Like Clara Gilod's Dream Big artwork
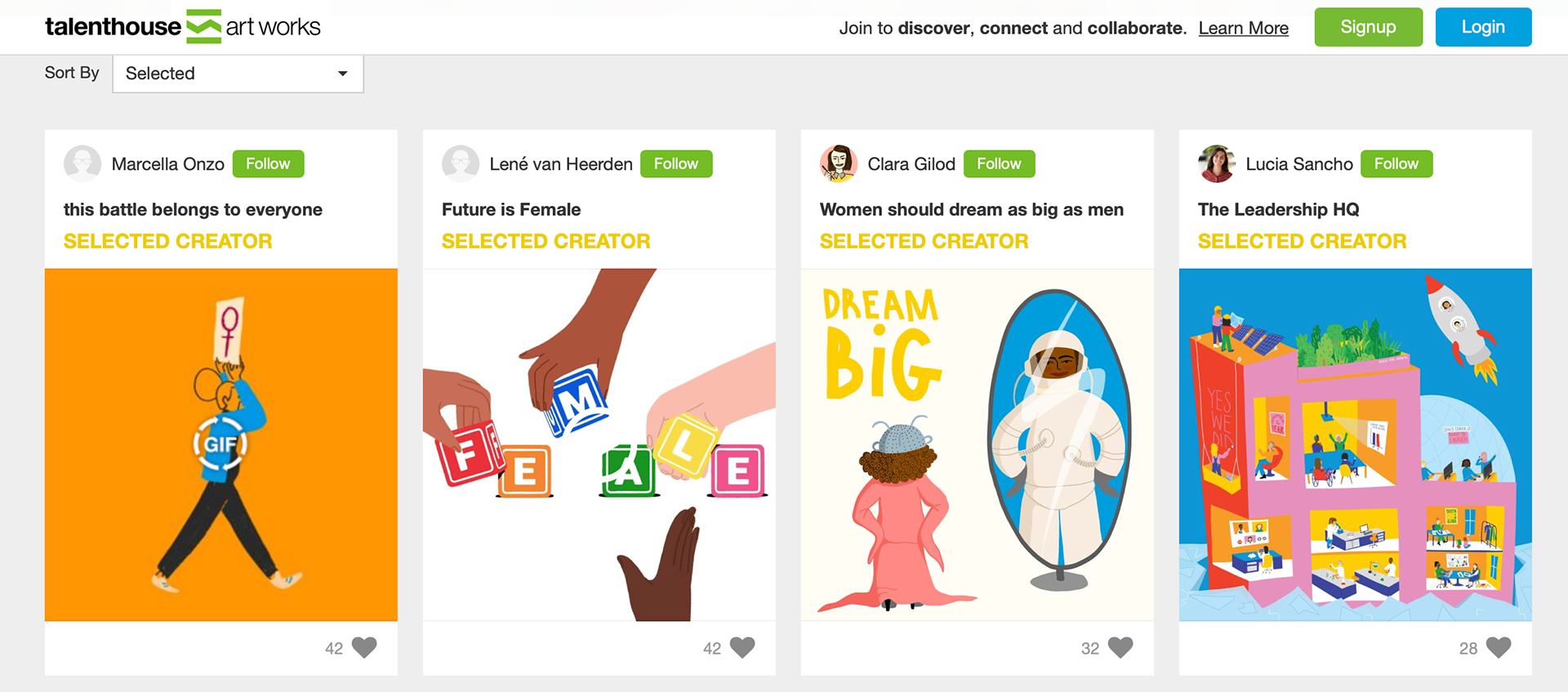The height and width of the screenshot is (692, 1568). 1120,647
